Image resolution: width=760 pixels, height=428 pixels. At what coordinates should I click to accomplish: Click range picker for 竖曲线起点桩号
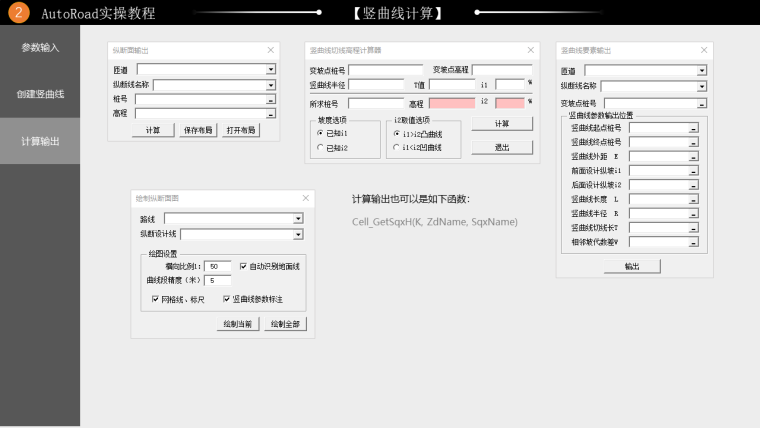[x=693, y=128]
